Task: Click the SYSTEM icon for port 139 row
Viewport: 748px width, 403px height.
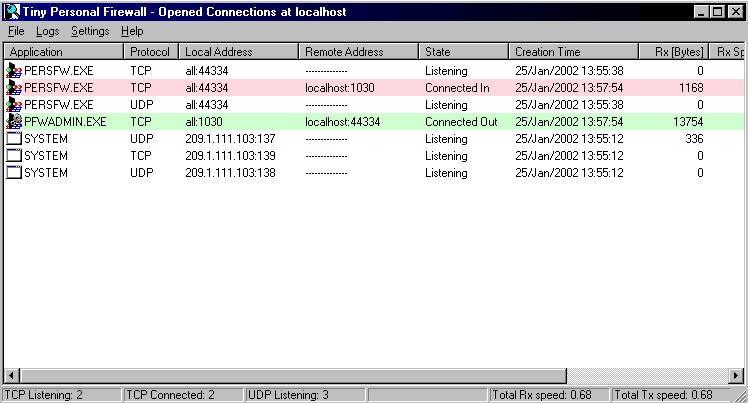Action: 14,155
